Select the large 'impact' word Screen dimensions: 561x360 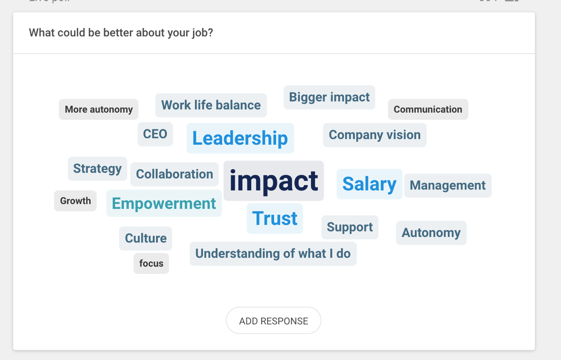click(274, 181)
